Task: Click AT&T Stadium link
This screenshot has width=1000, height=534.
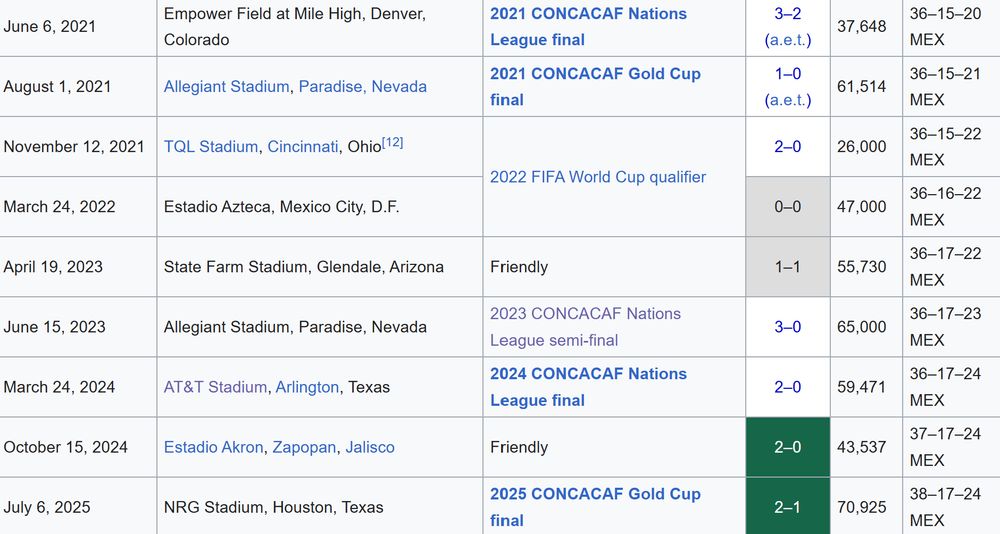Action: click(215, 387)
